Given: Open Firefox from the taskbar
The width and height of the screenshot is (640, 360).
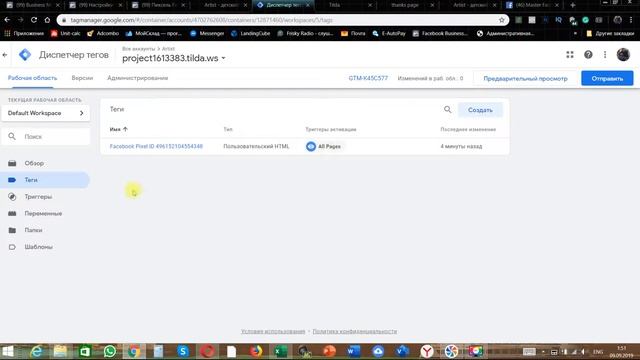Looking at the screenshot, I should pyautogui.click(x=256, y=351).
